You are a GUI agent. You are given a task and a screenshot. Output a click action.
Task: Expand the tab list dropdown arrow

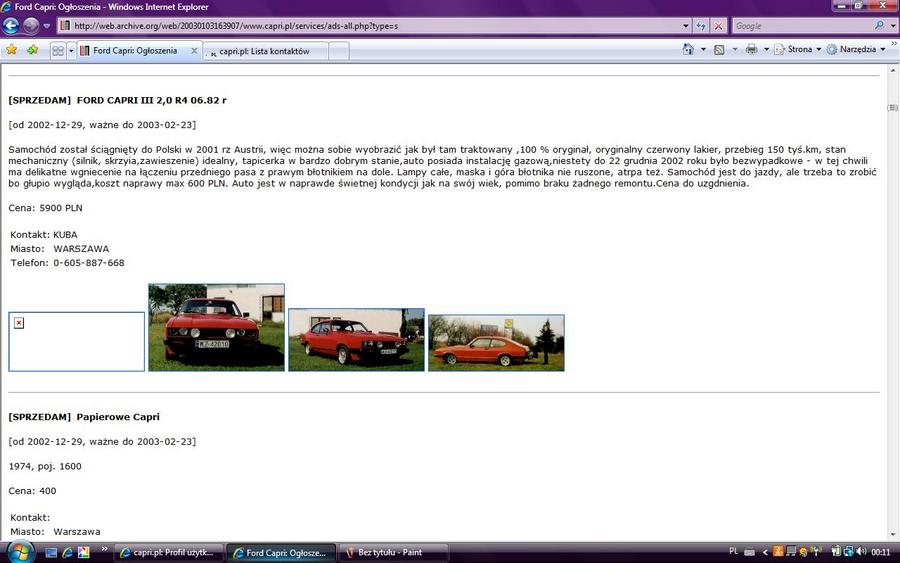click(x=71, y=51)
